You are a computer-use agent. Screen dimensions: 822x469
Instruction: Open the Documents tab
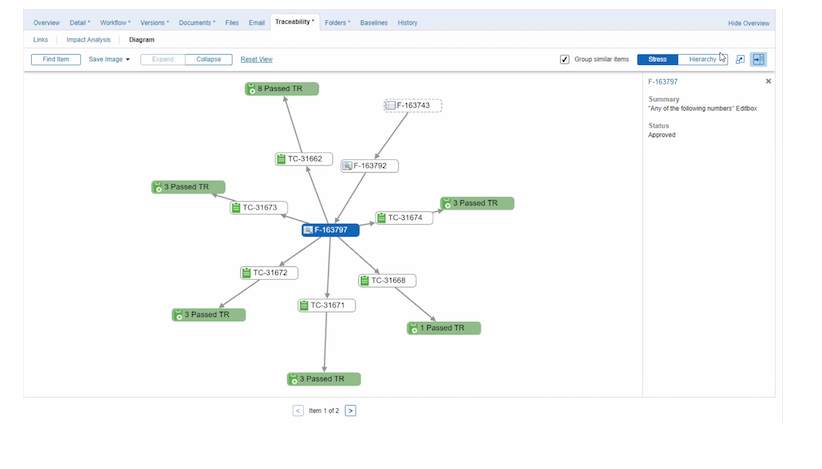[197, 23]
